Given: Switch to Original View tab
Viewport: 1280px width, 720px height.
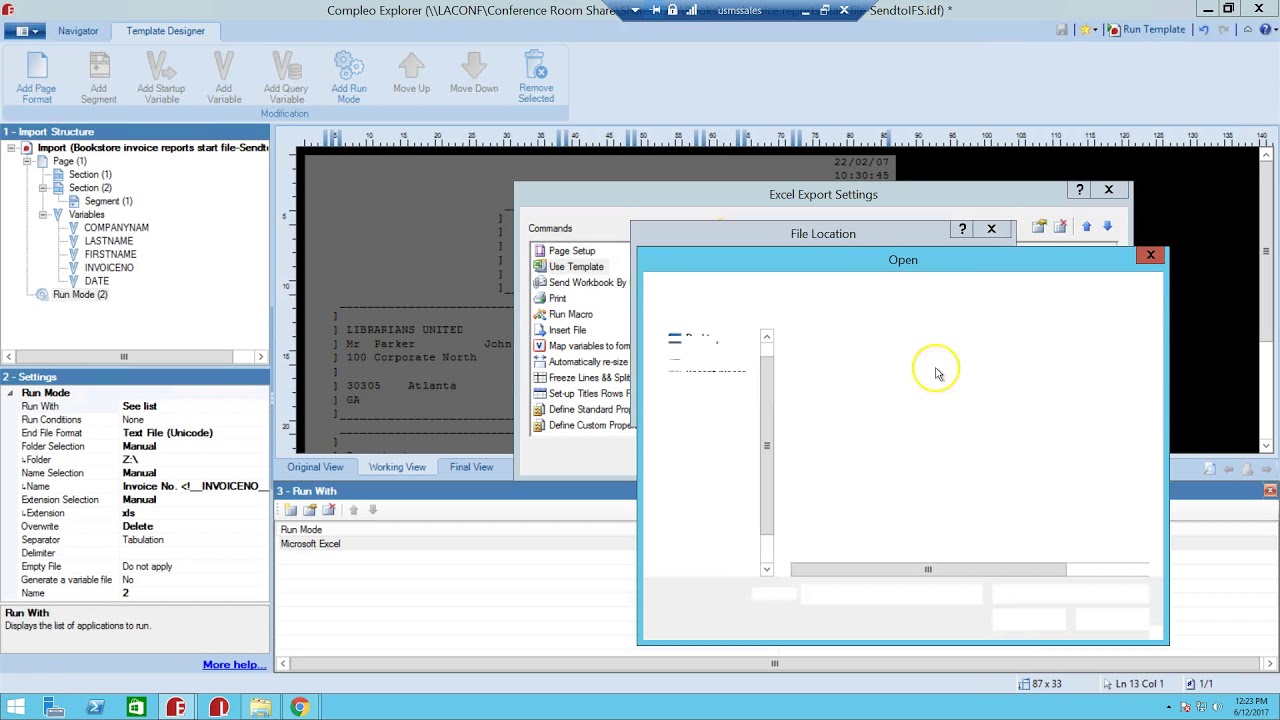Looking at the screenshot, I should click(x=315, y=467).
